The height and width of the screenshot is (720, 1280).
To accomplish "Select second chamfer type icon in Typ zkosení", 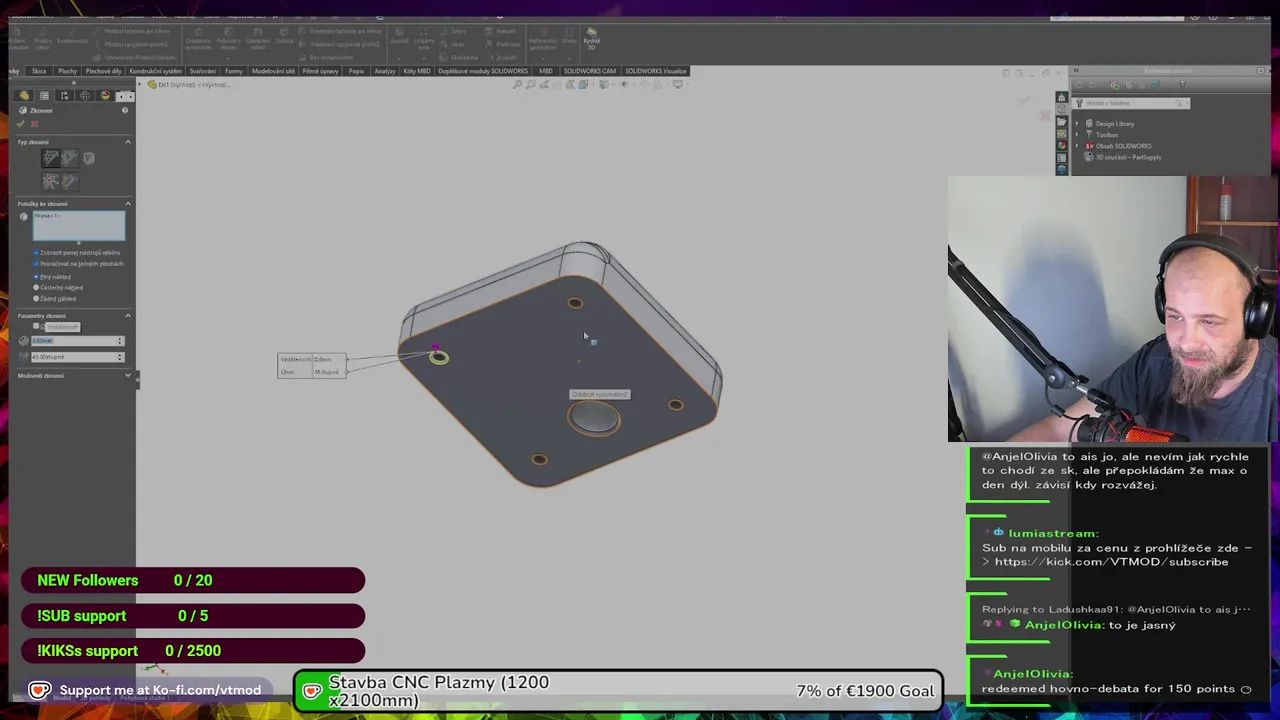I will coord(69,158).
